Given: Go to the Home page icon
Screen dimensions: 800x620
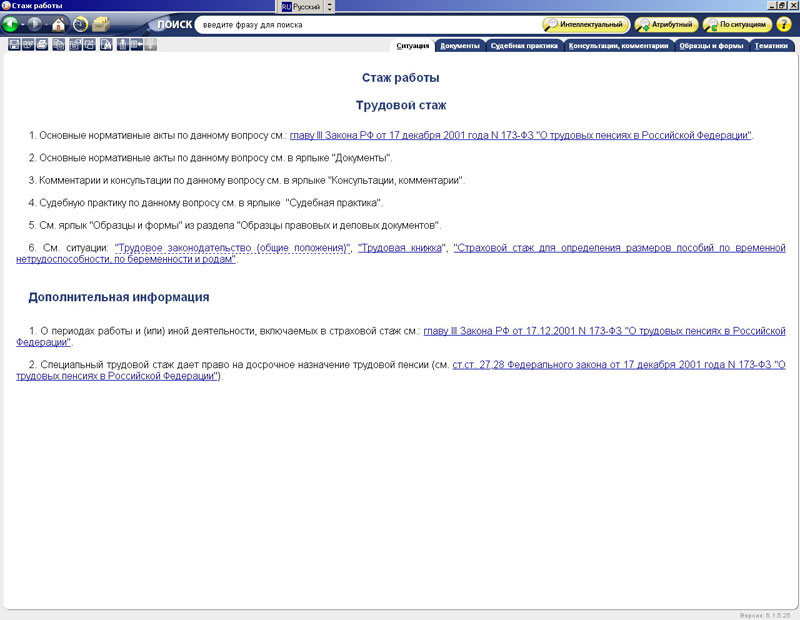Looking at the screenshot, I should click(x=58, y=24).
